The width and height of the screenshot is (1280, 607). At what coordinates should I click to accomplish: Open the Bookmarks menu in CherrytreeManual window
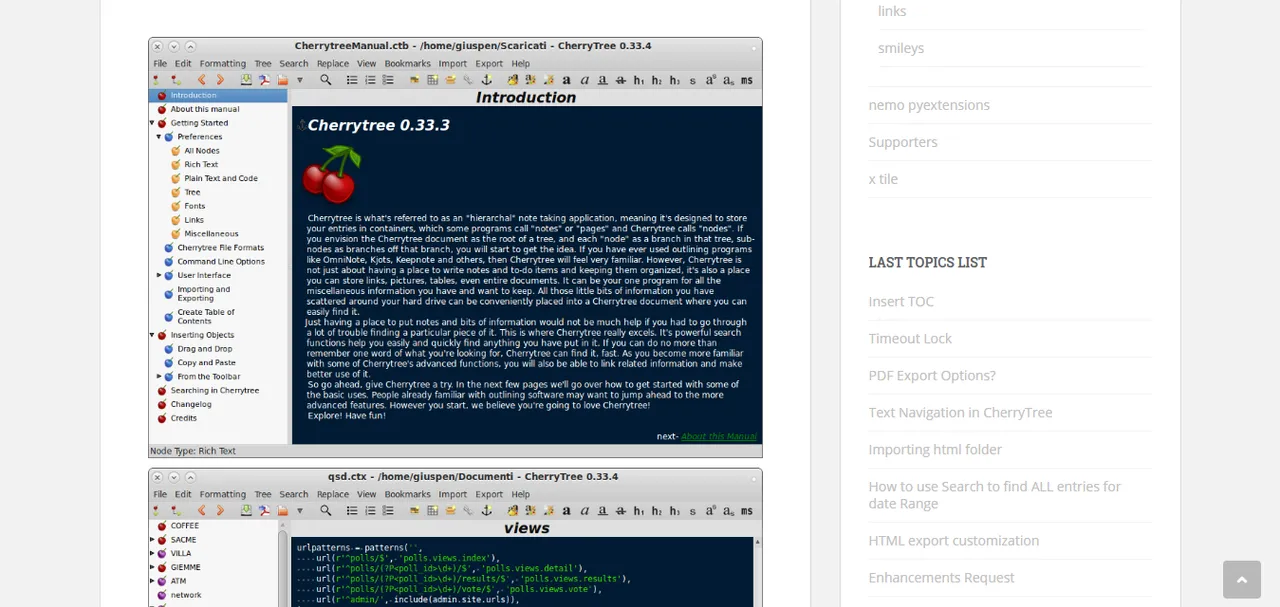tap(407, 63)
